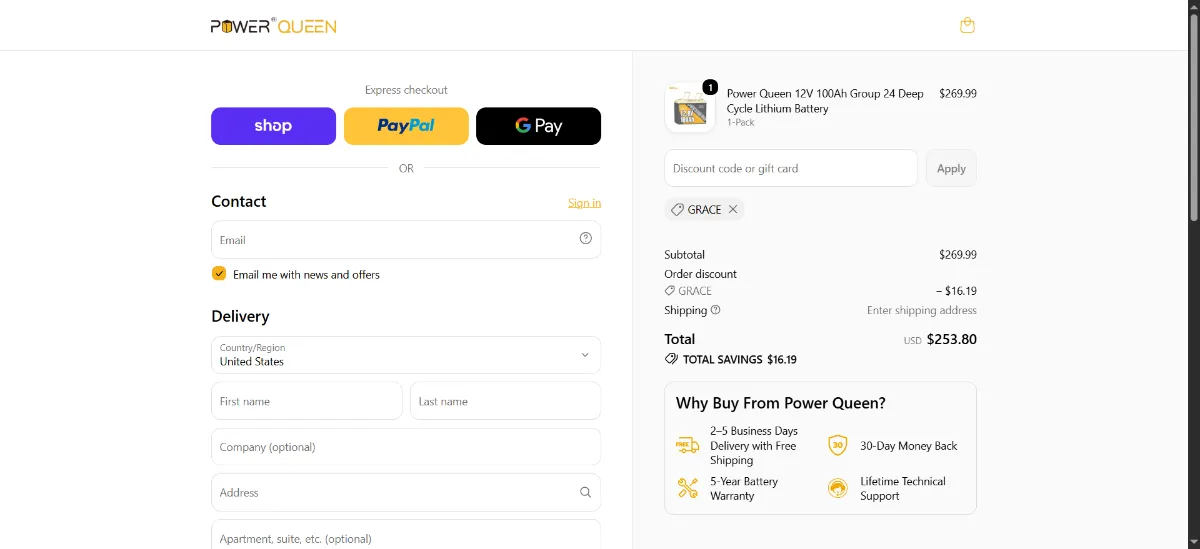Focus the Address input field
The image size is (1200, 549).
point(406,492)
